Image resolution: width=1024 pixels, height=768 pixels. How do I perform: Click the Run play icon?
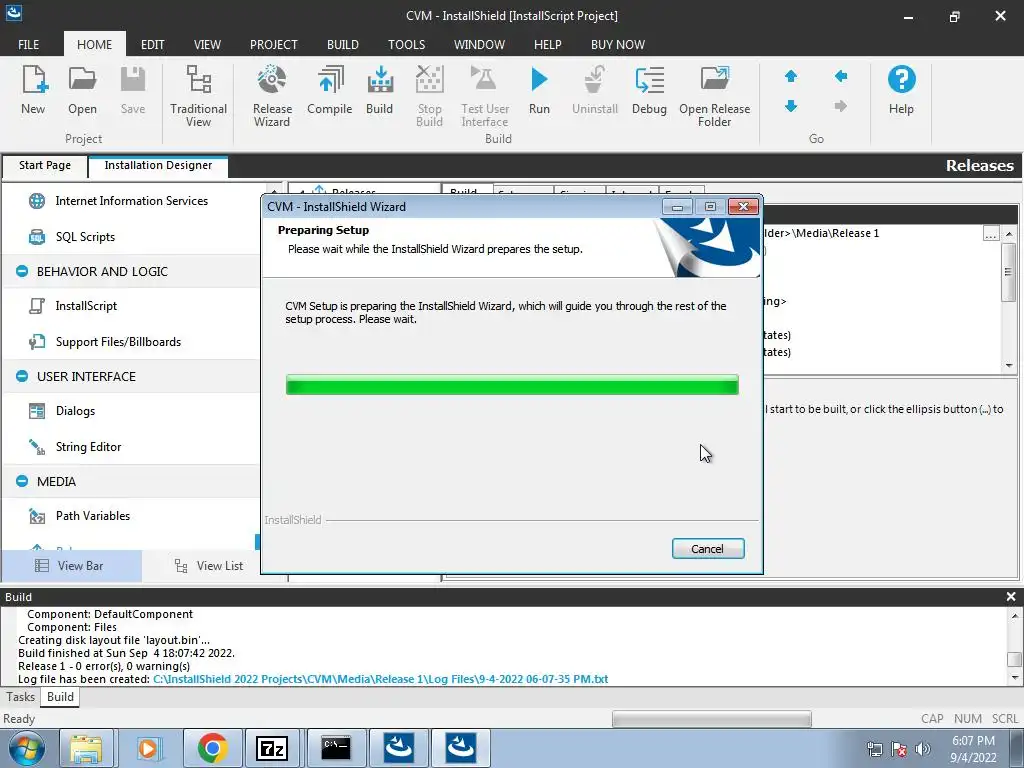[539, 90]
